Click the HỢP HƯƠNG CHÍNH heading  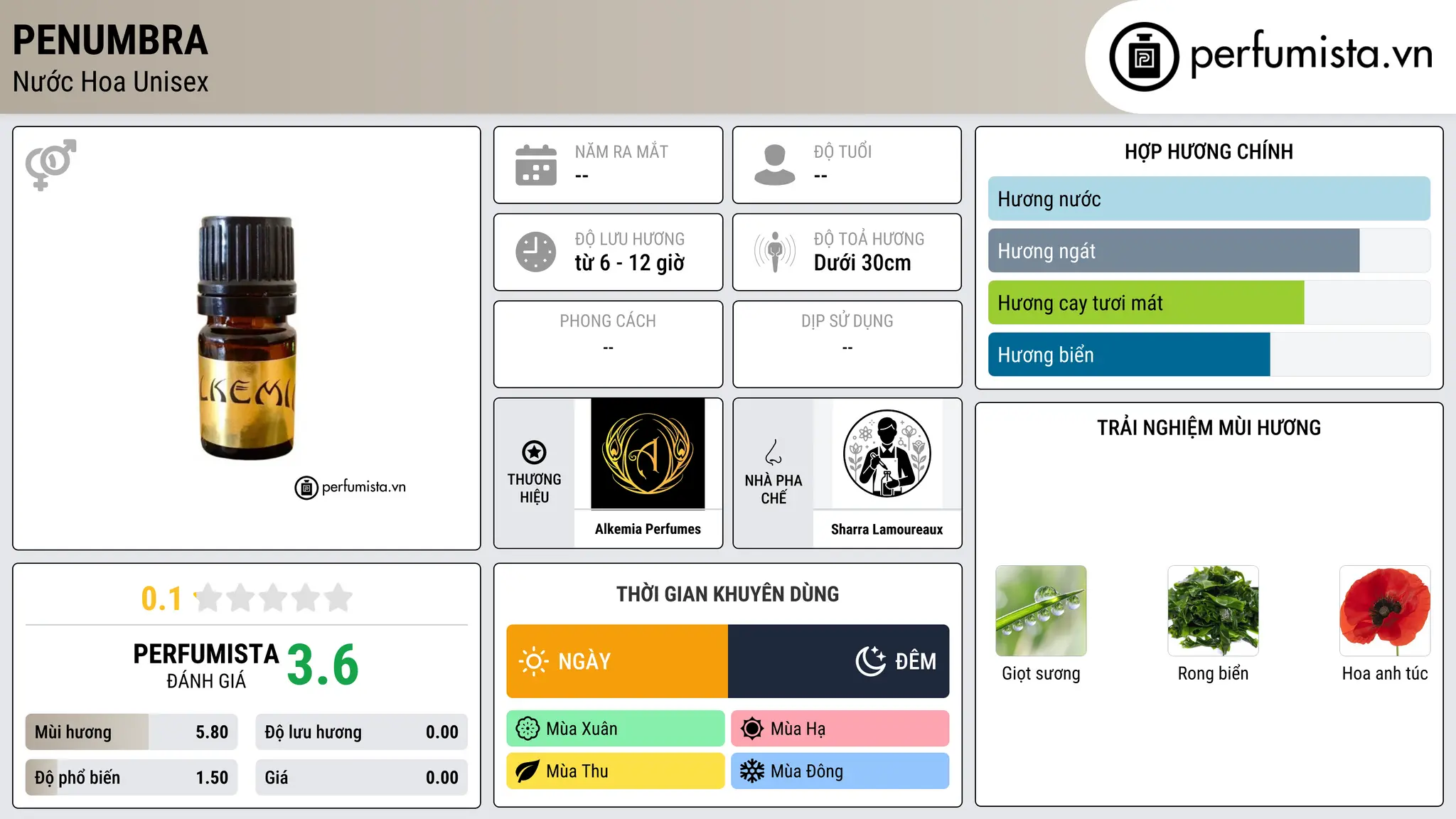click(1209, 151)
